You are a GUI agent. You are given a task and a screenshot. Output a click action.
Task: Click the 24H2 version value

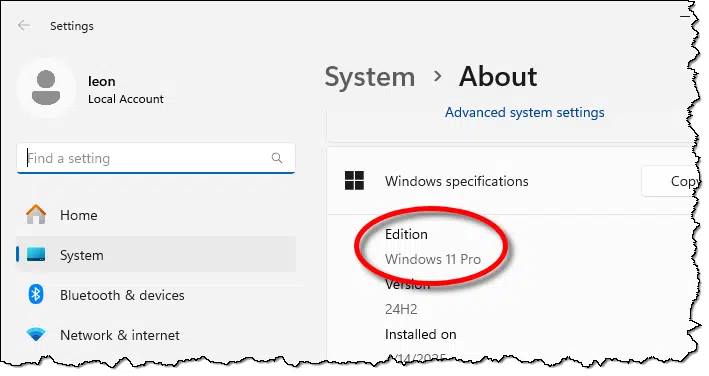pos(401,309)
